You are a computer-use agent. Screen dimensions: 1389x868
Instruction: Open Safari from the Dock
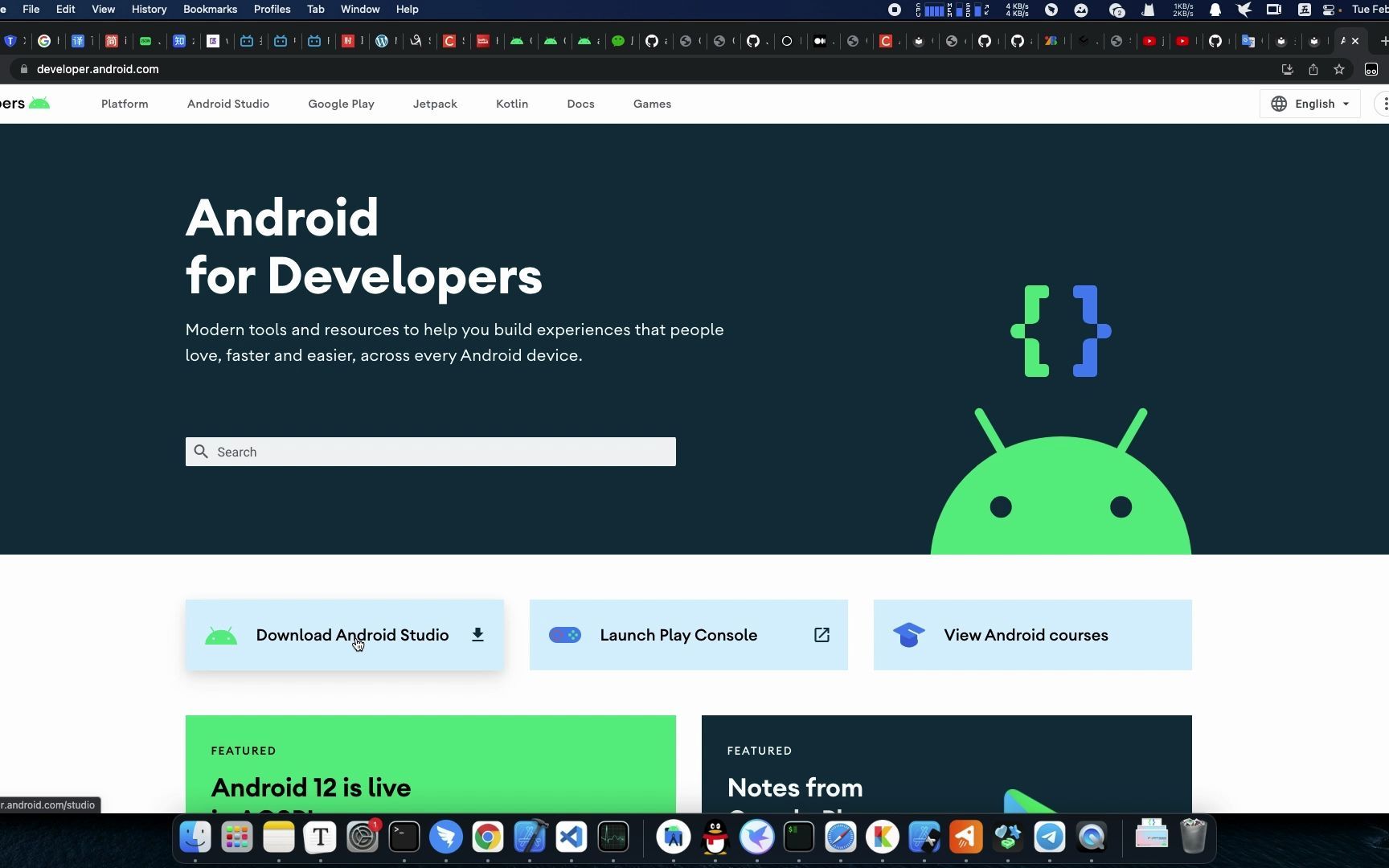point(841,837)
